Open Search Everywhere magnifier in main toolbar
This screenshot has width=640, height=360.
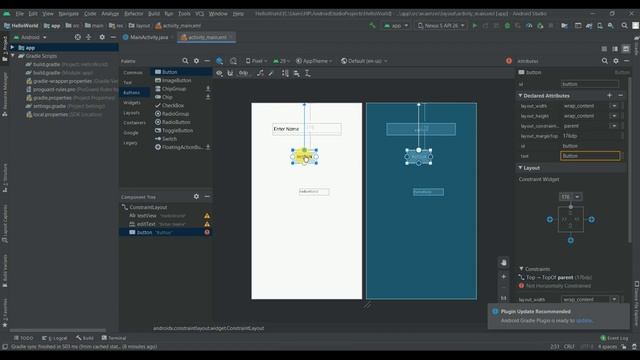click(x=624, y=26)
